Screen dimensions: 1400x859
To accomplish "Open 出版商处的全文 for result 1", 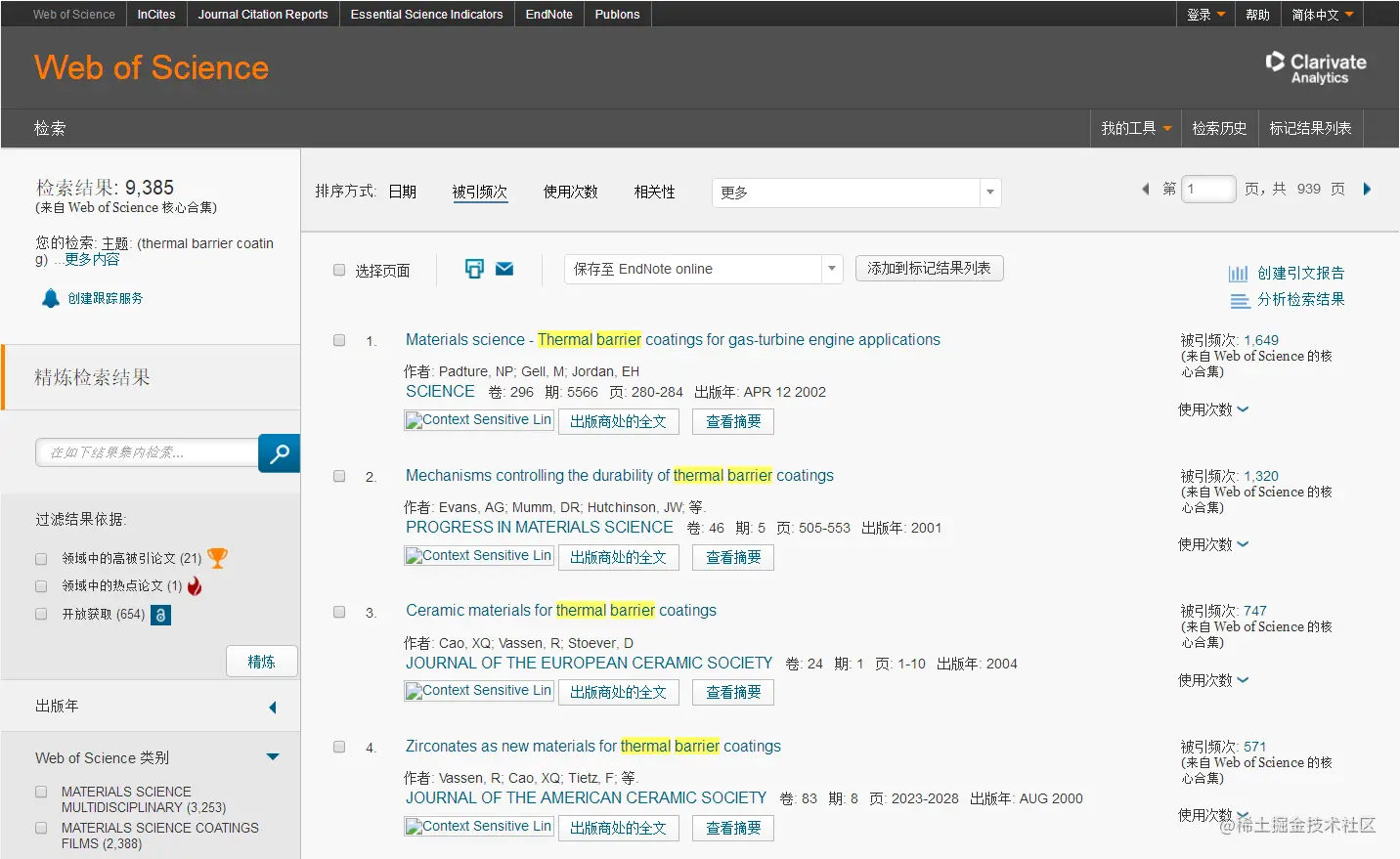I will click(x=619, y=422).
